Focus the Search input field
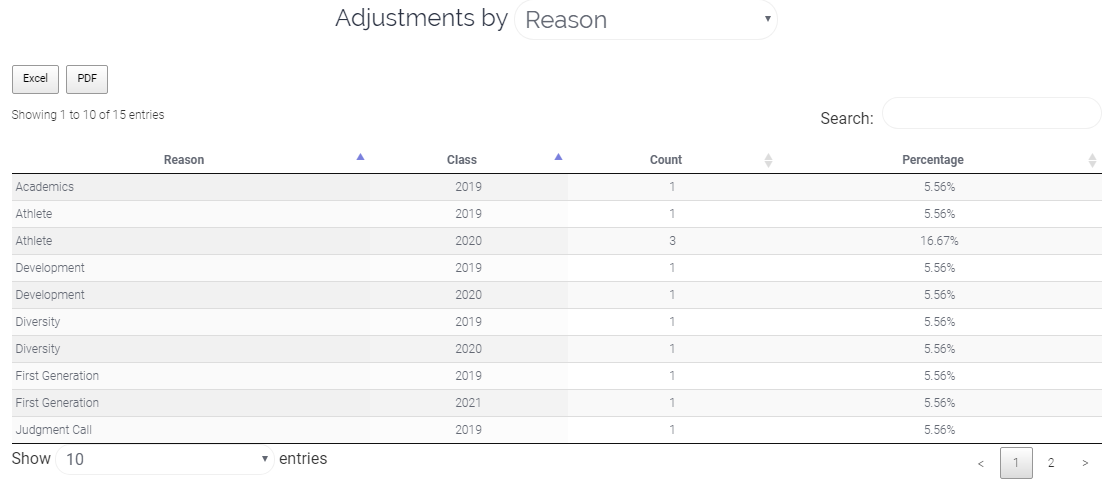Viewport: 1115px width, 491px height. pos(991,113)
